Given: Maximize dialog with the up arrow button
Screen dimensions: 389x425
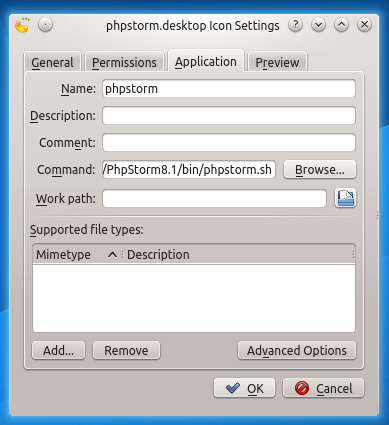Looking at the screenshot, I should coord(341,25).
